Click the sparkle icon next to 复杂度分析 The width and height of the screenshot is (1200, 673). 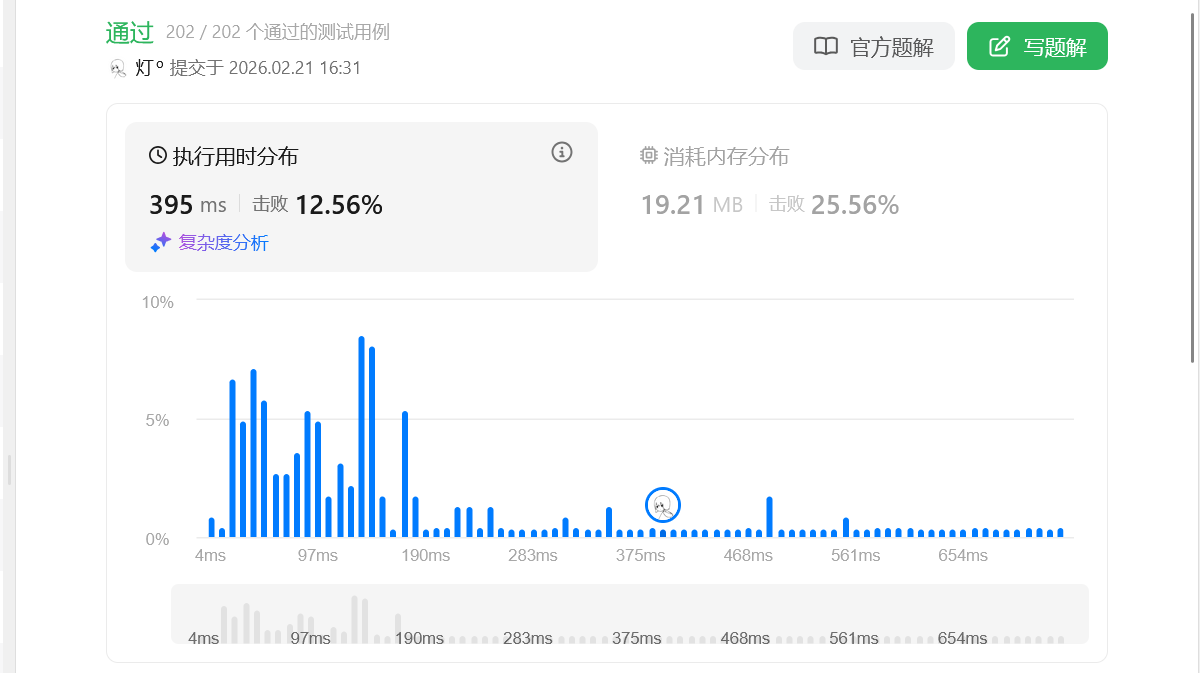(160, 242)
